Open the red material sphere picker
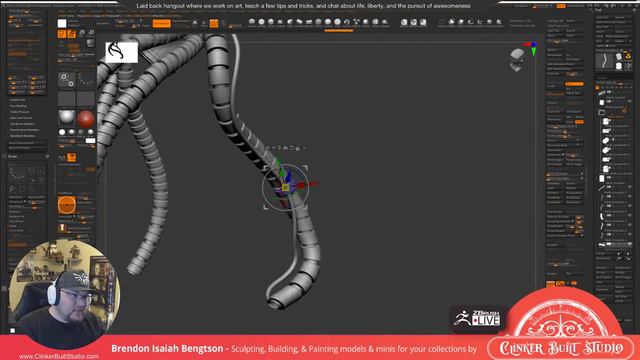The image size is (640, 360). [x=86, y=119]
